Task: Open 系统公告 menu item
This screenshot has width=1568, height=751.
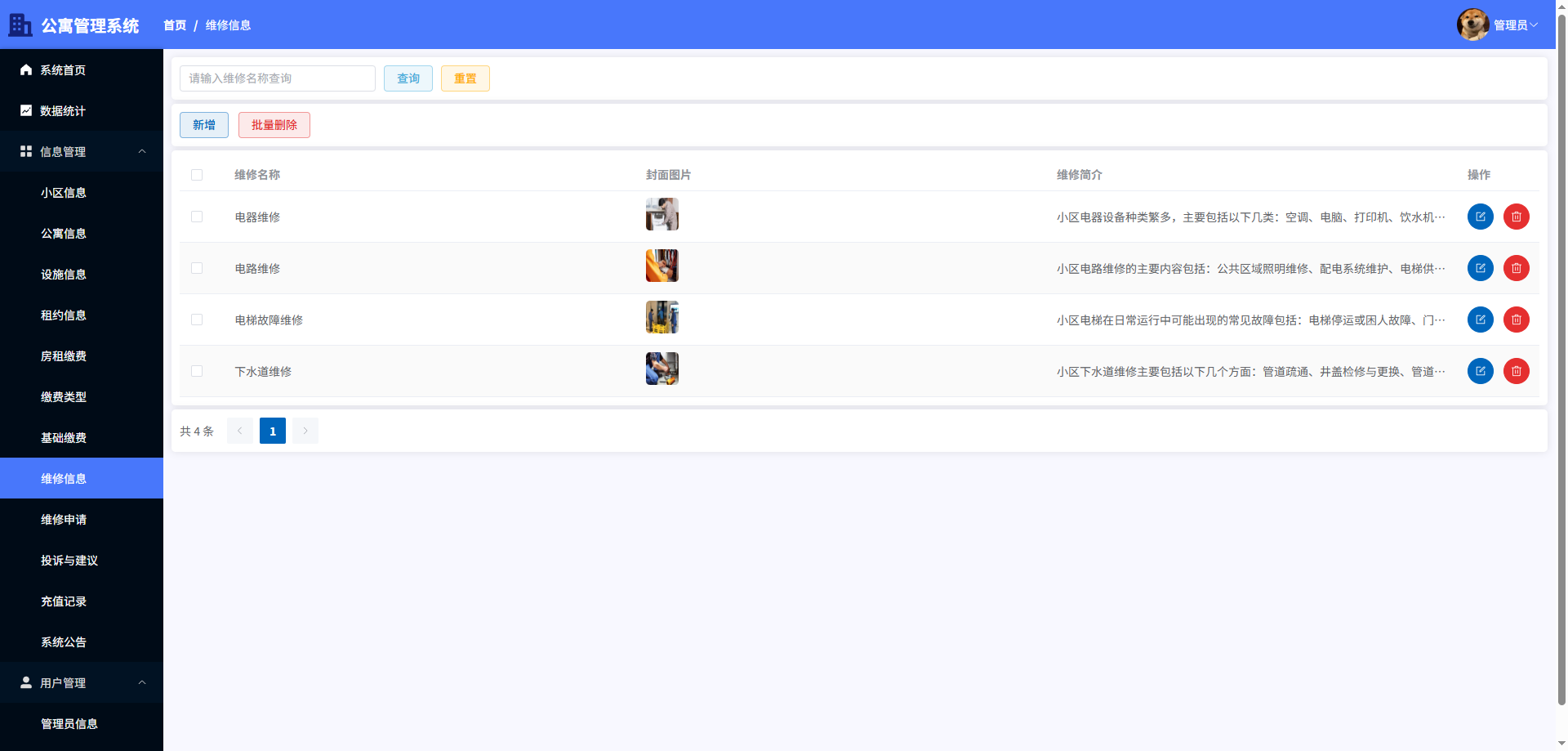Action: [x=82, y=641]
